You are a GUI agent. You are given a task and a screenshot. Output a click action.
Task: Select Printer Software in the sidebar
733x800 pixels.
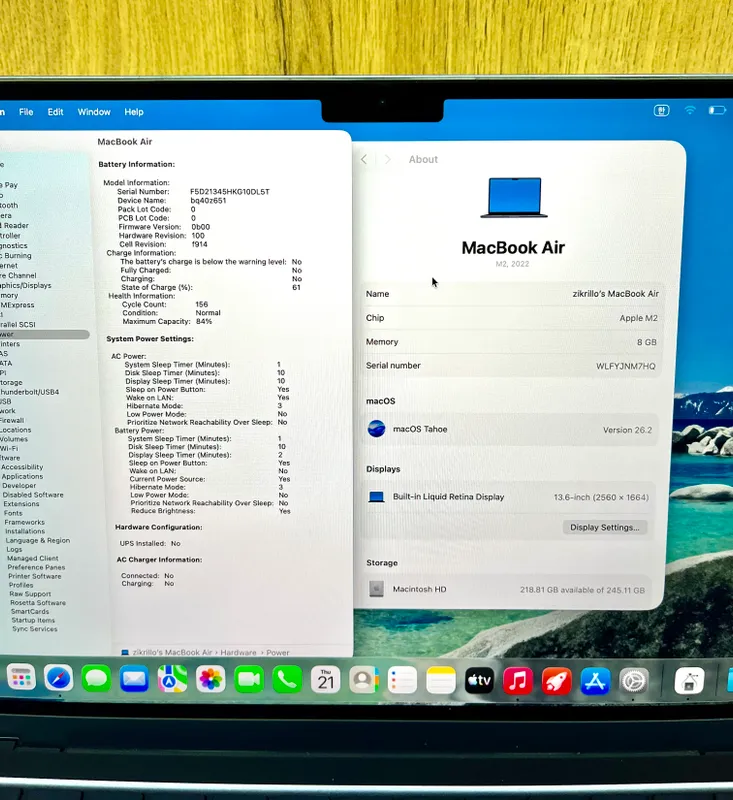point(35,576)
